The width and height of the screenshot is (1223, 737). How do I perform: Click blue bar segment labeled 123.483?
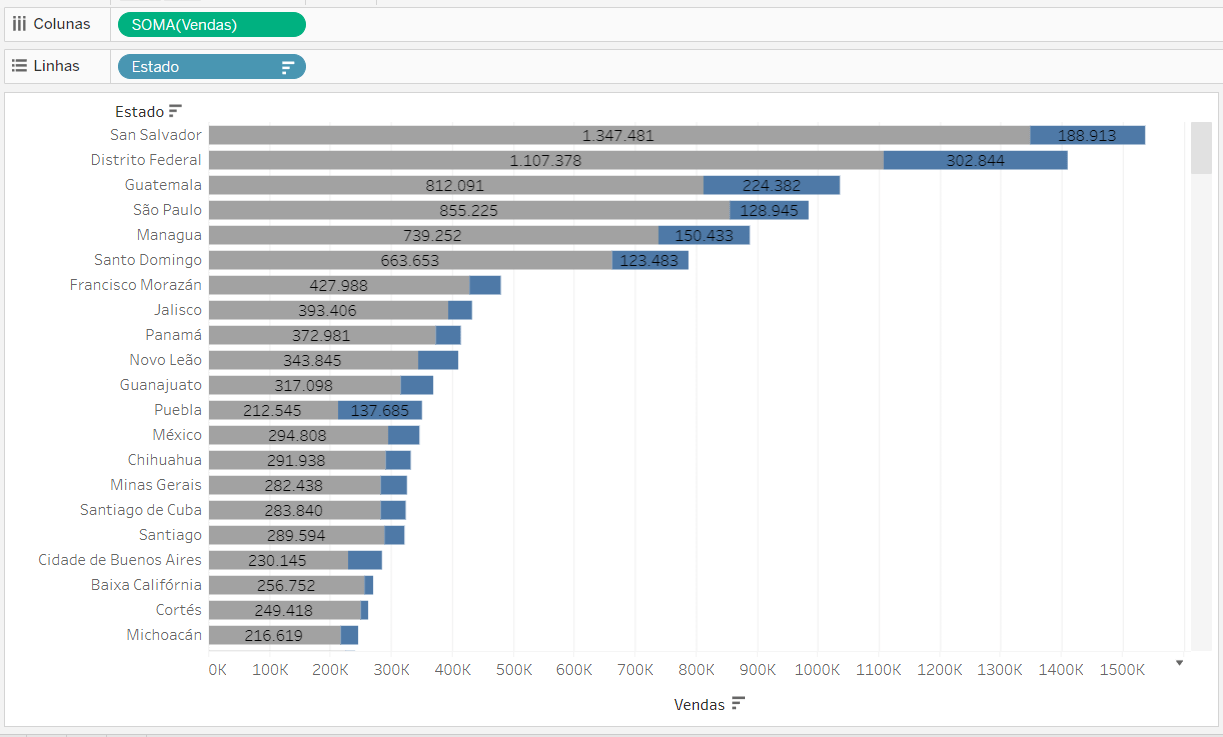click(x=651, y=260)
